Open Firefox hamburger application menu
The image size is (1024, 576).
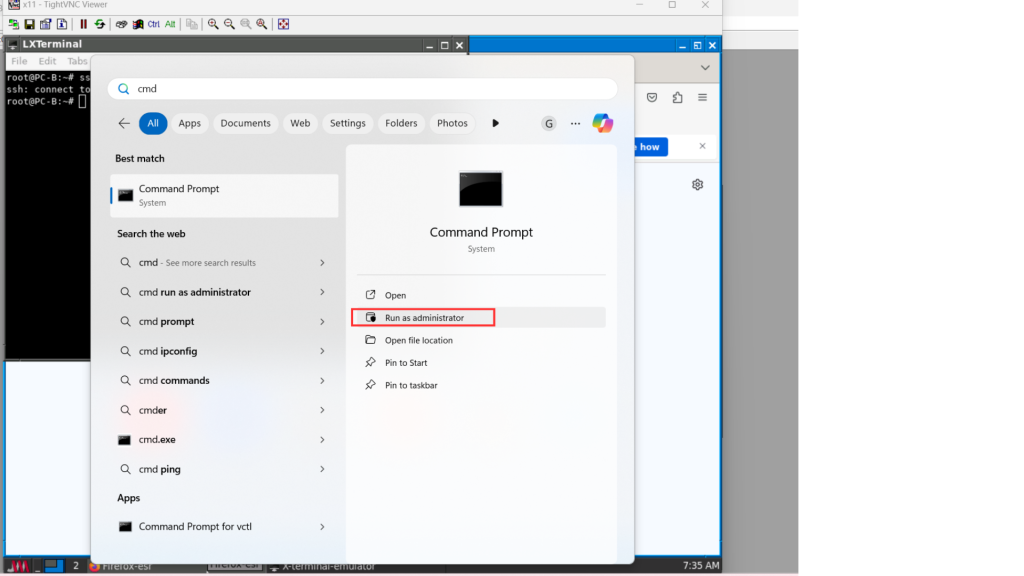coord(703,97)
